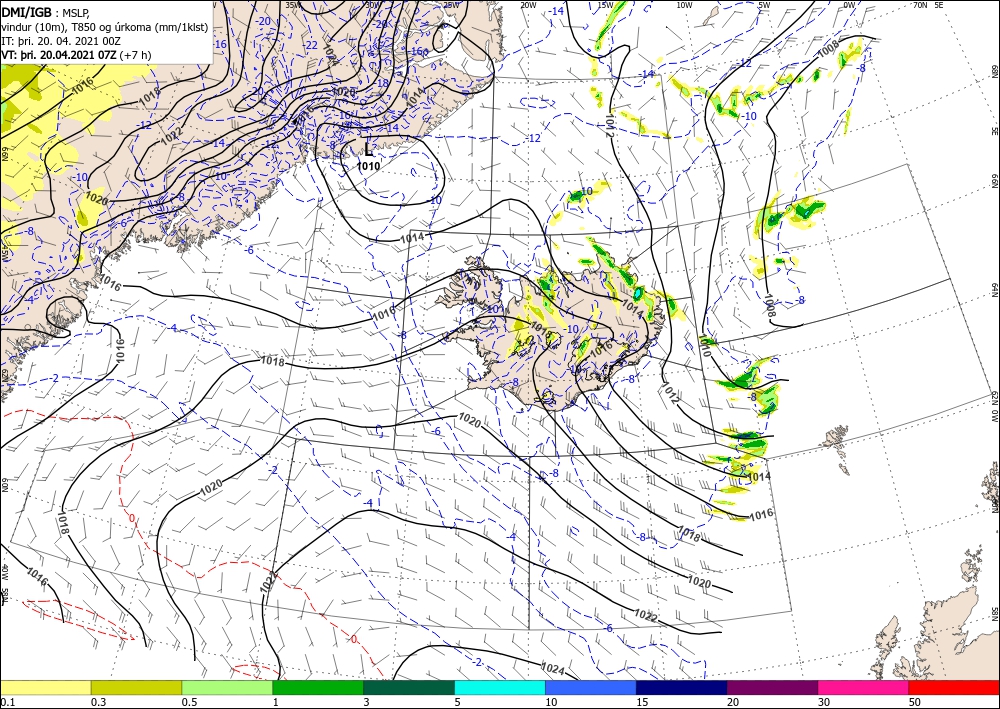
Task: Click the legend value 5
Action: click(458, 702)
